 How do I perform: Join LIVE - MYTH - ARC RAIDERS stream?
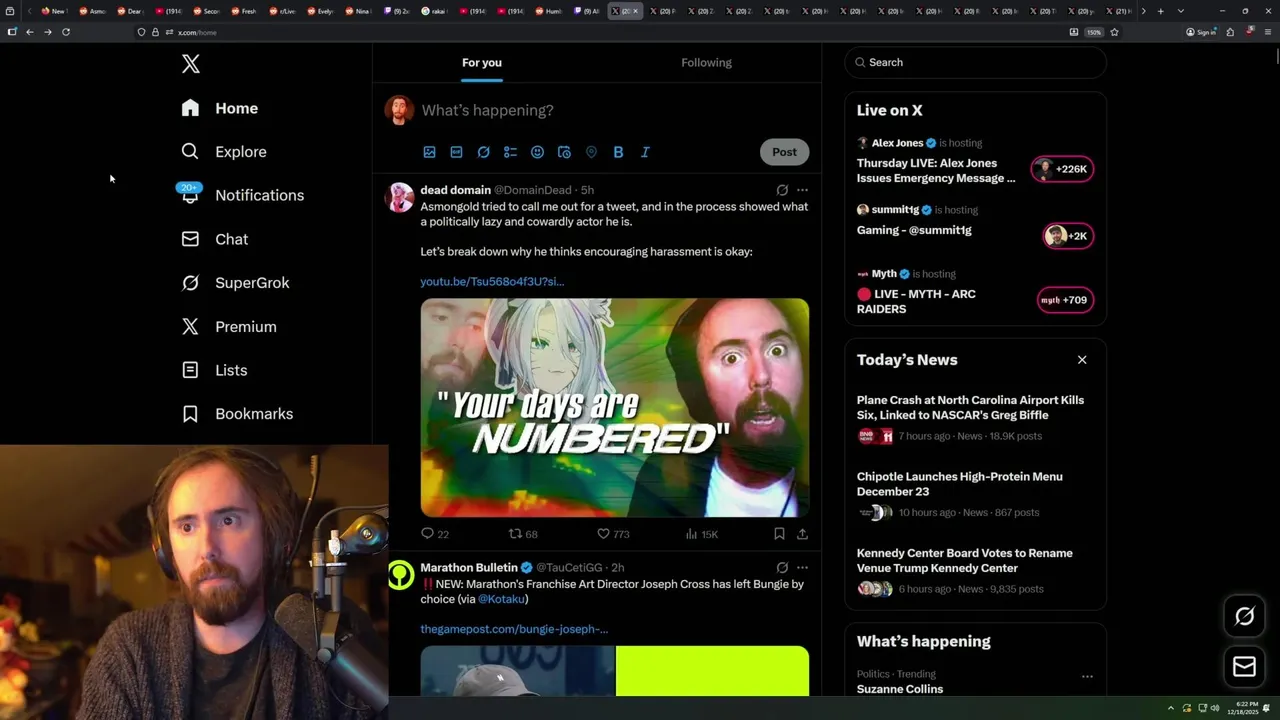coord(916,301)
